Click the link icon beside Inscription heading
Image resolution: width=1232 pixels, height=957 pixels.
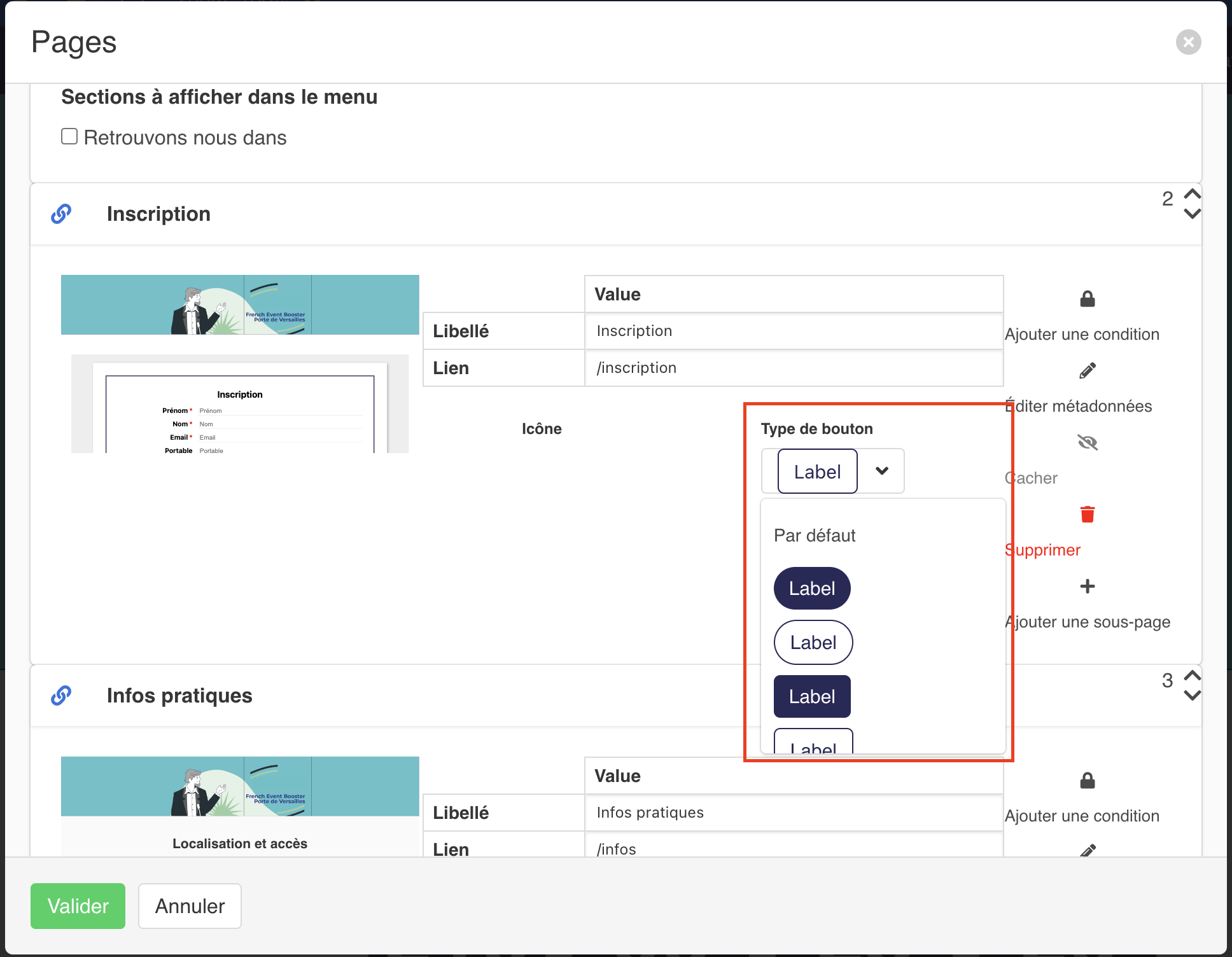(x=61, y=214)
